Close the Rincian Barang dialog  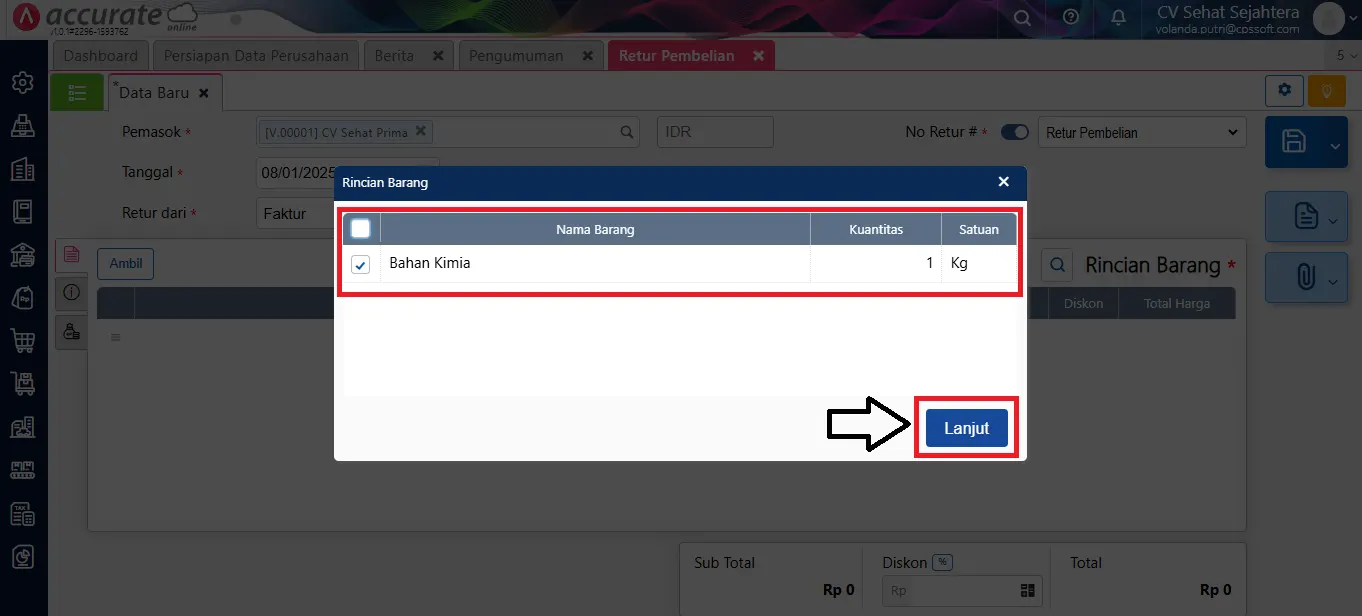[1004, 182]
